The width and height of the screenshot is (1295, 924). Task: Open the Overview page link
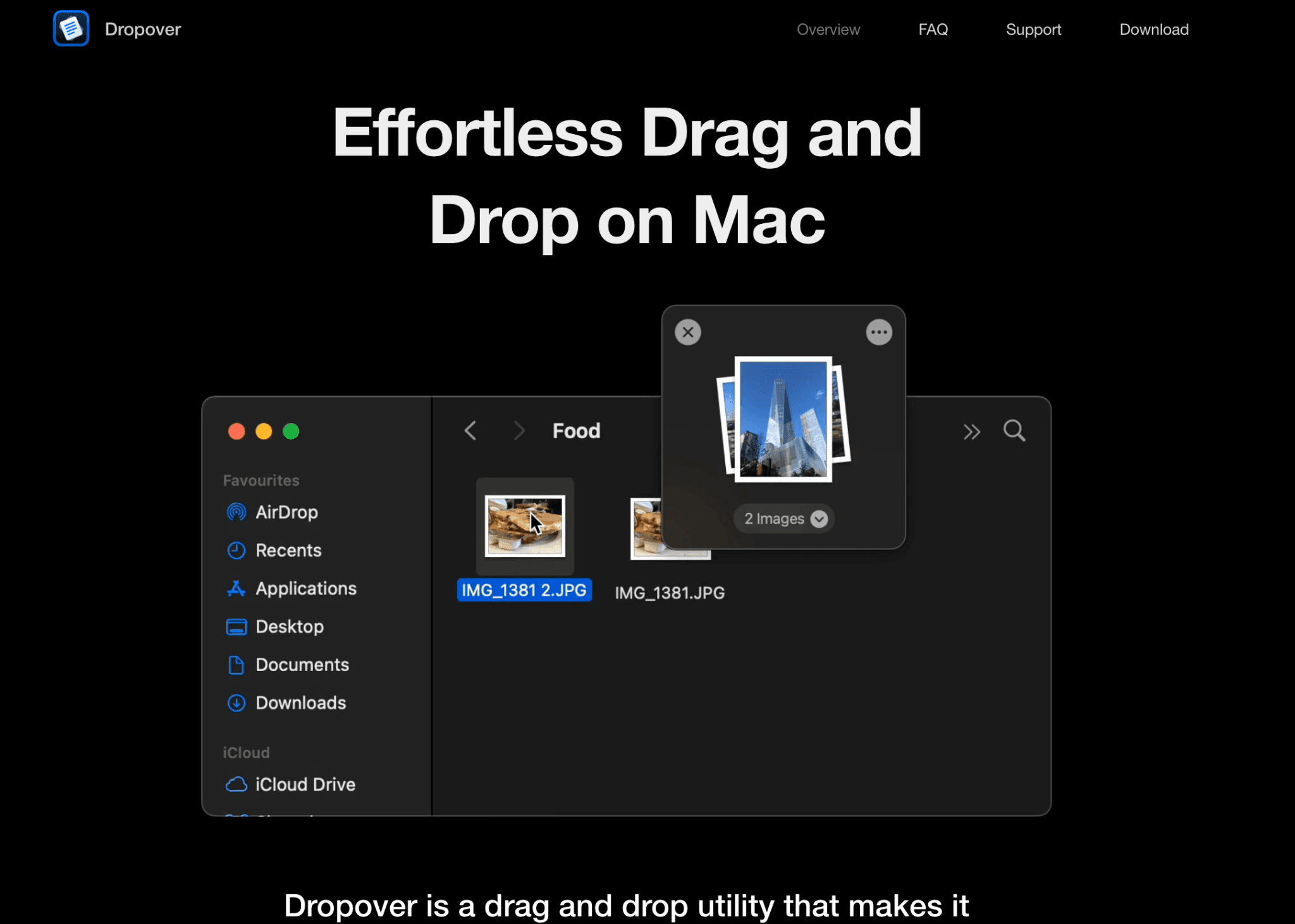(828, 29)
